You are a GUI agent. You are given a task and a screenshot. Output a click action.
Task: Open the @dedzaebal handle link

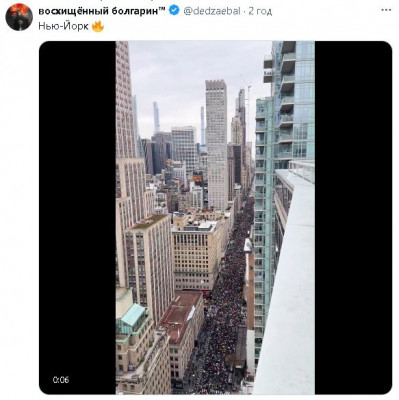click(x=212, y=11)
